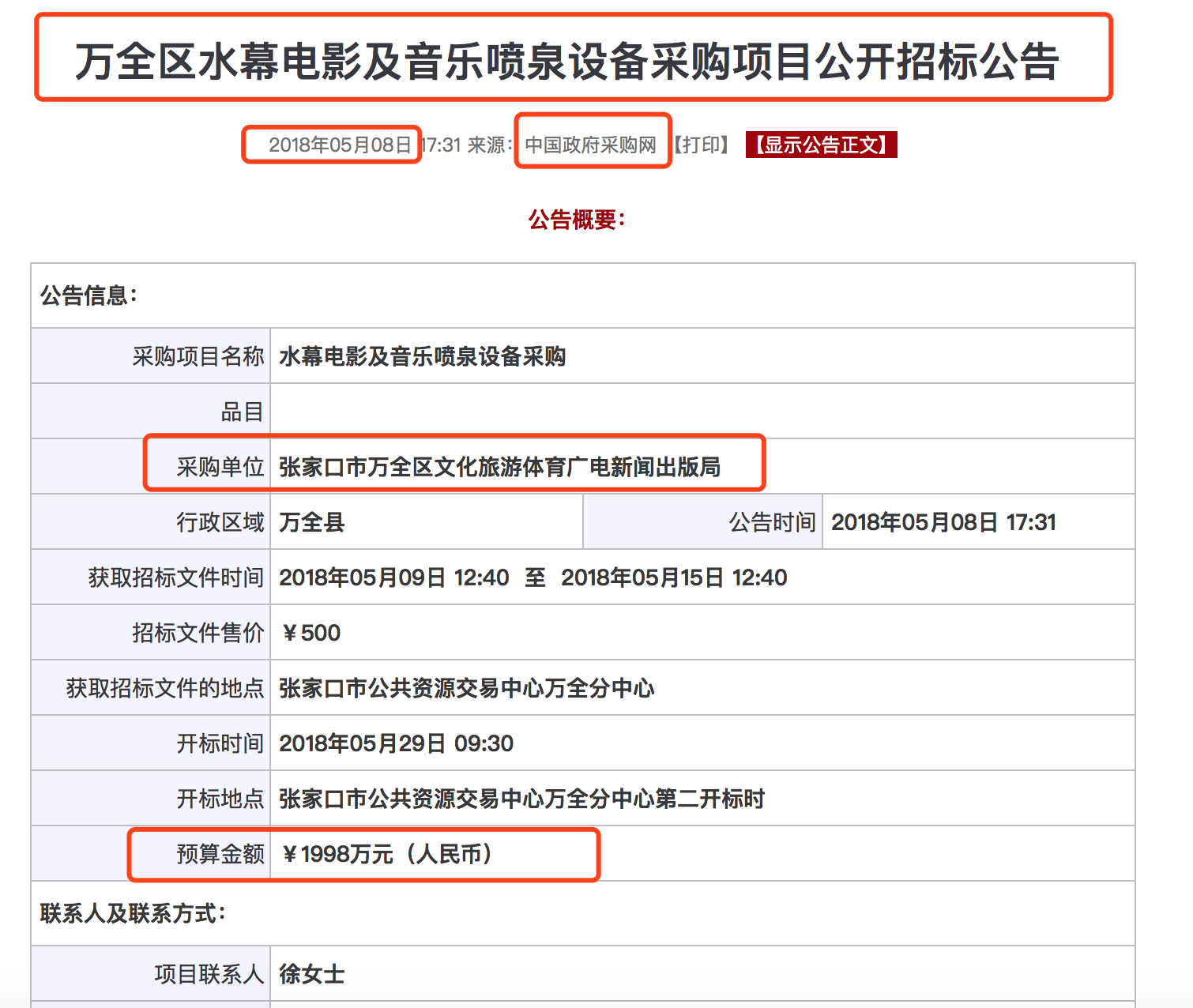Click the start date 2018年05月09日 12:40
The image size is (1193, 1008).
pyautogui.click(x=393, y=577)
